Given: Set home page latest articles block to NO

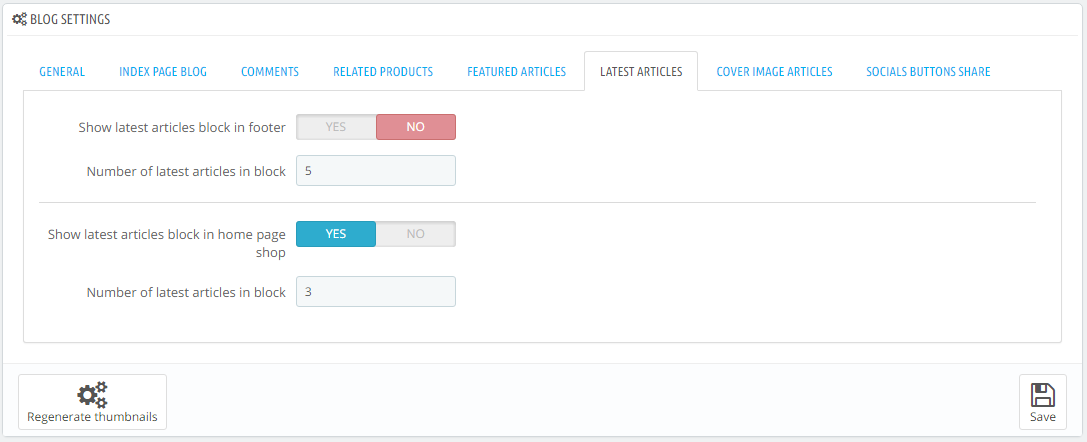Looking at the screenshot, I should click(415, 234).
